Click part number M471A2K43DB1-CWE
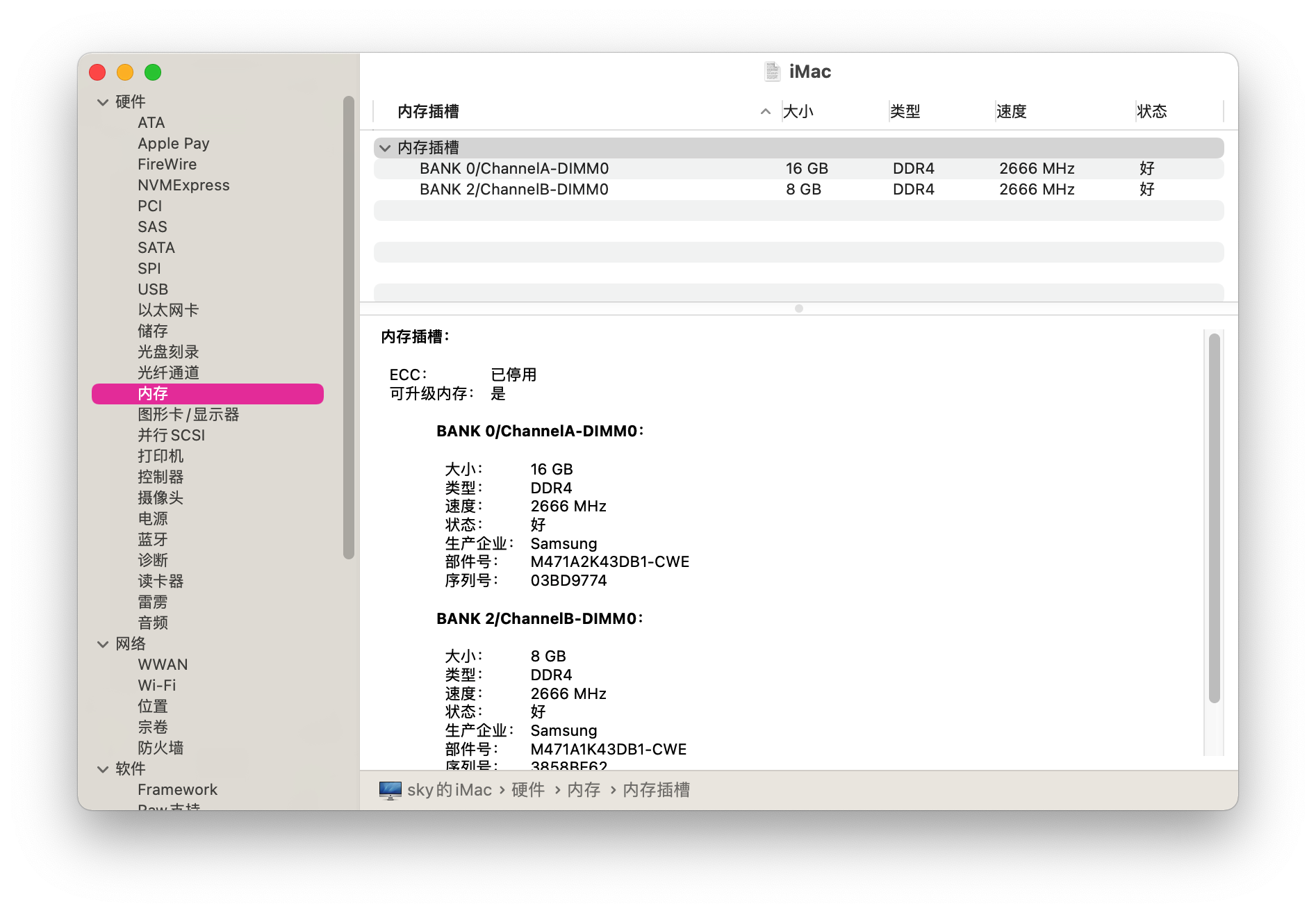This screenshot has width=1316, height=913. click(x=610, y=562)
